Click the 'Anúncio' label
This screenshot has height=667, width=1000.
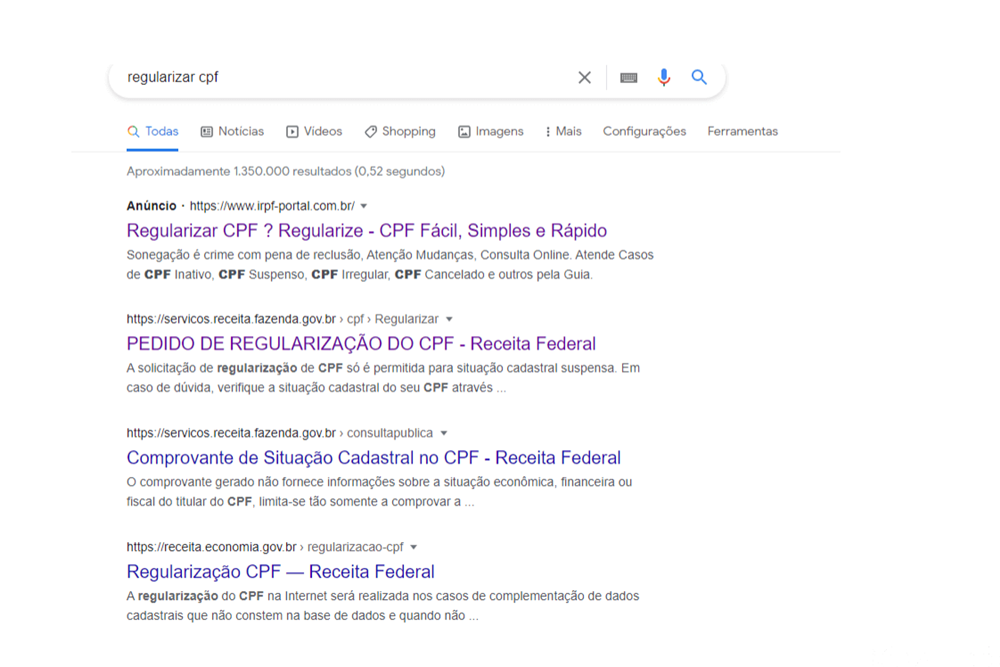(151, 206)
